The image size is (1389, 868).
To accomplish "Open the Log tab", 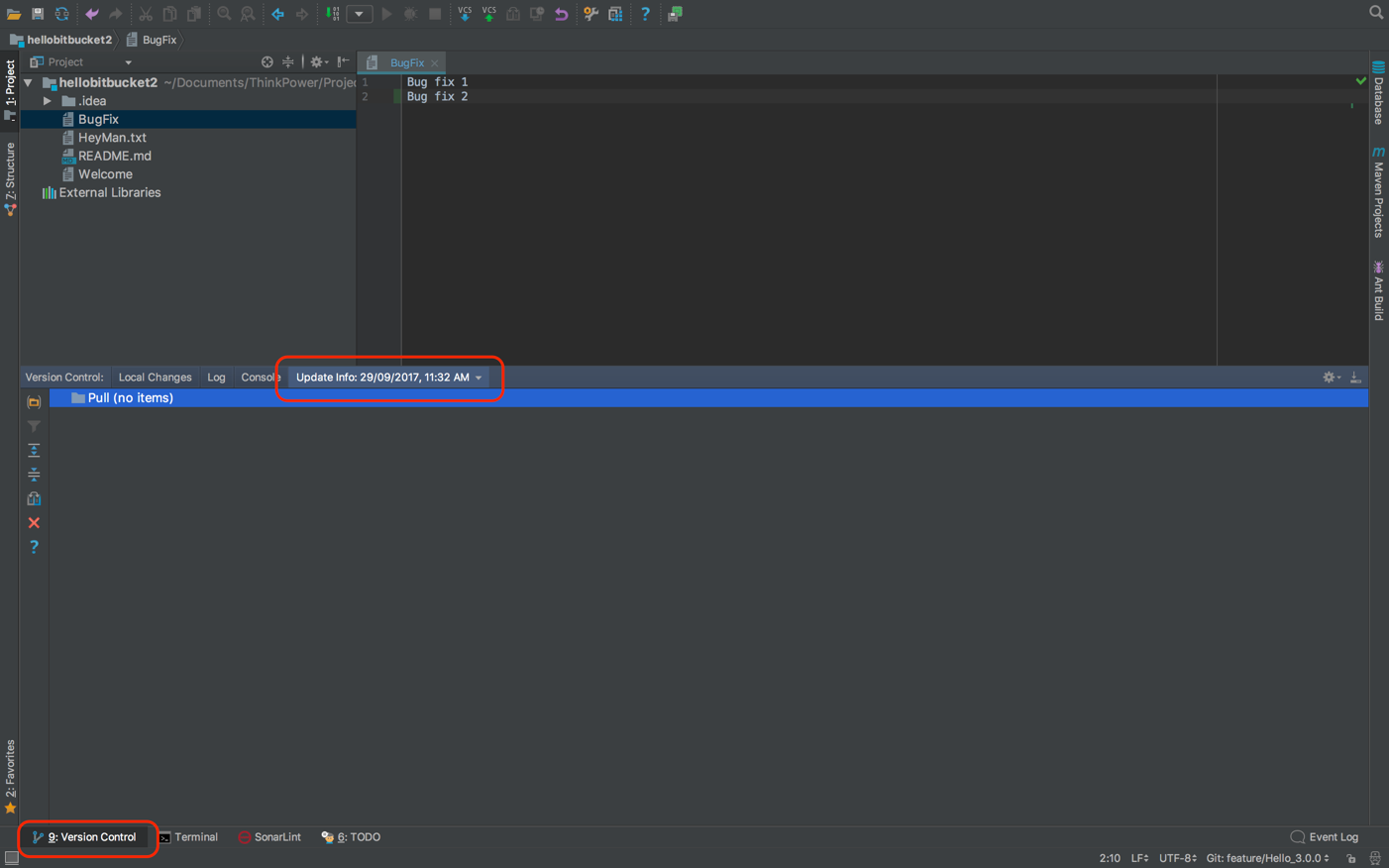I will 216,378.
